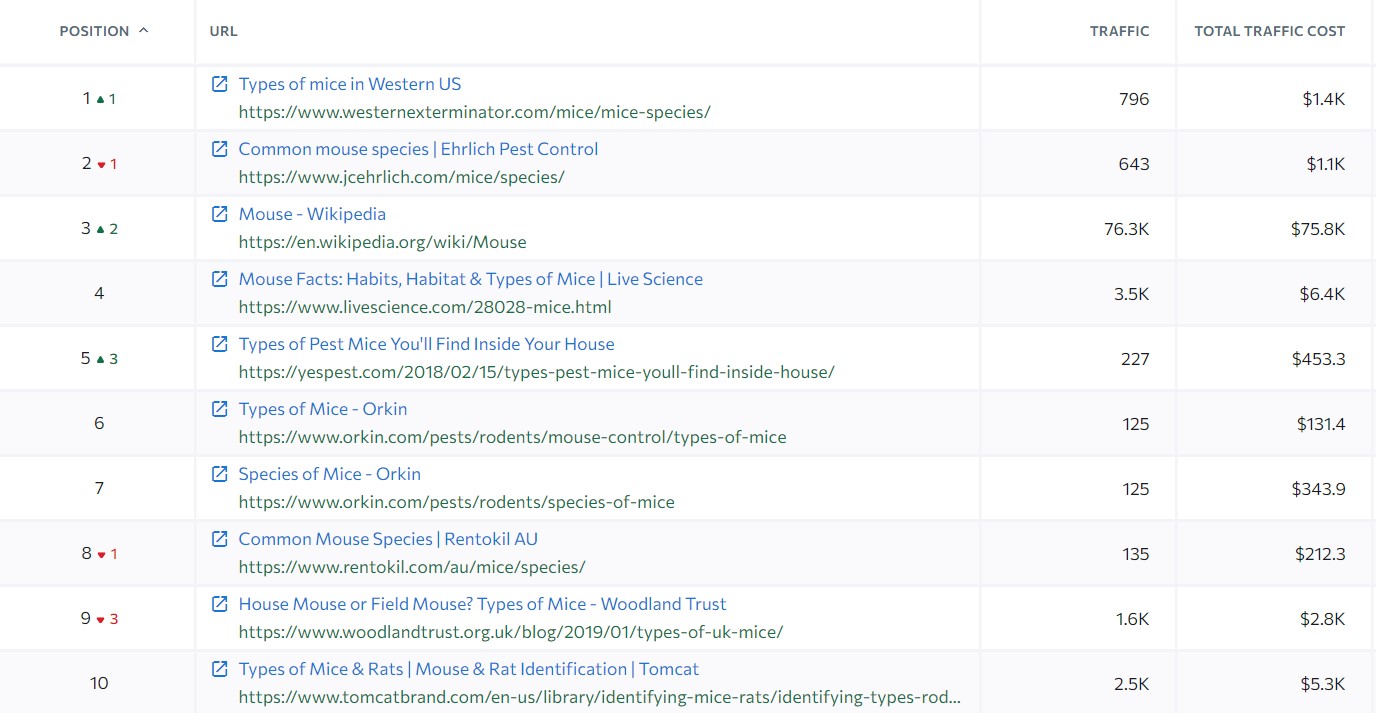The image size is (1376, 713).
Task: Click the orkin.com types-of-mice URL
Action: tap(513, 437)
